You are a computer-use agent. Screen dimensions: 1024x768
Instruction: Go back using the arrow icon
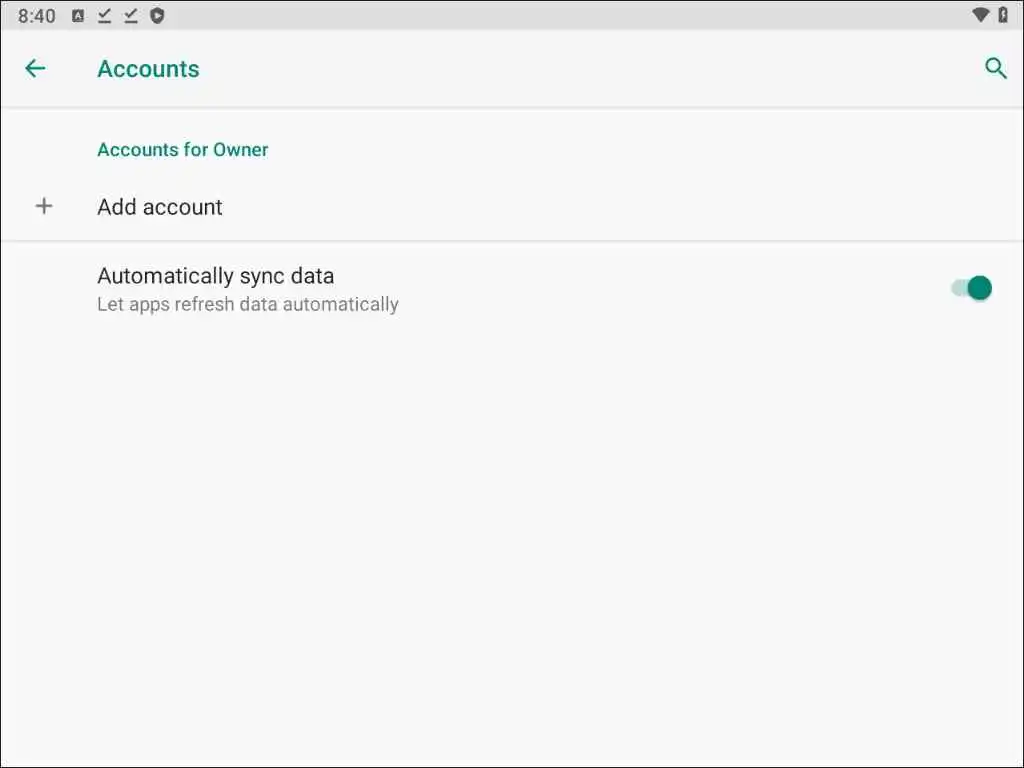click(x=35, y=68)
